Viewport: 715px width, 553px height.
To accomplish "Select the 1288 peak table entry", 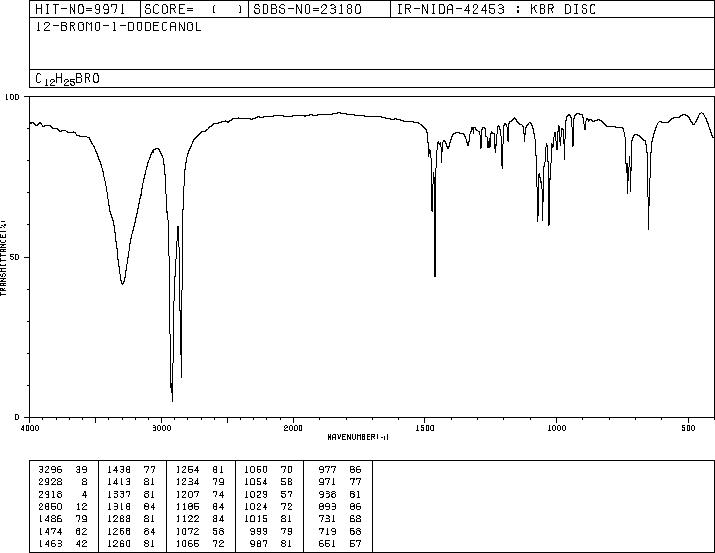I will point(131,519).
